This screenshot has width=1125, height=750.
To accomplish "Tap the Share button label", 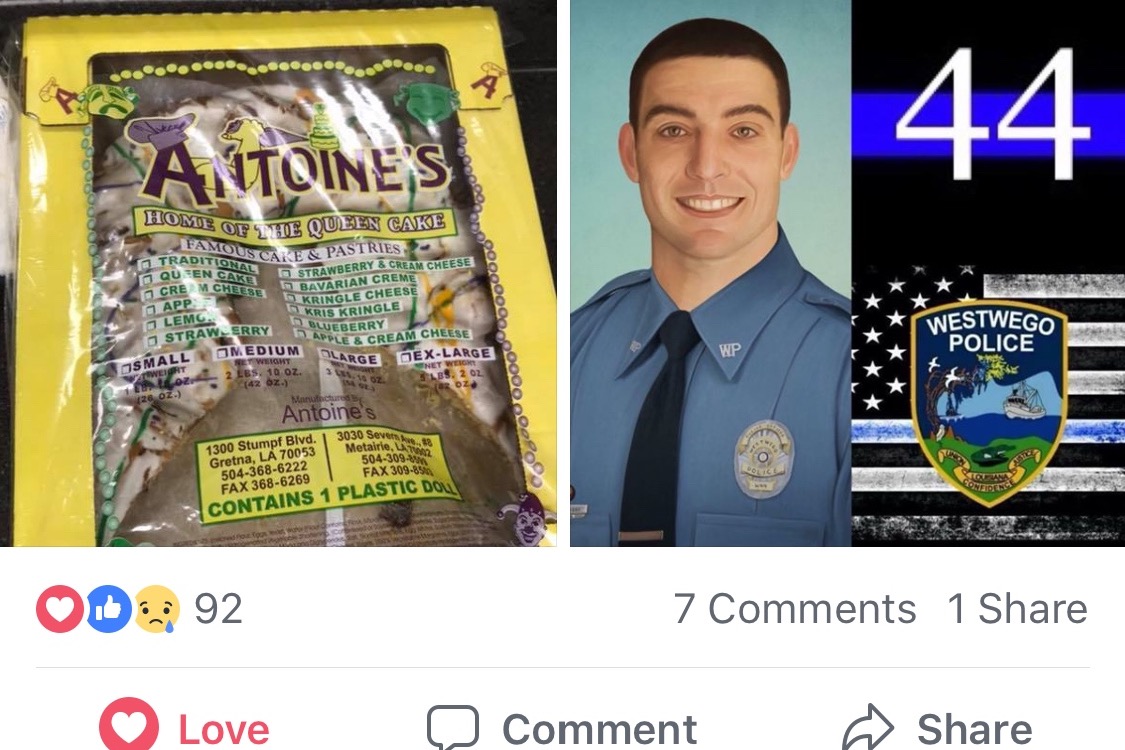I will tap(974, 730).
